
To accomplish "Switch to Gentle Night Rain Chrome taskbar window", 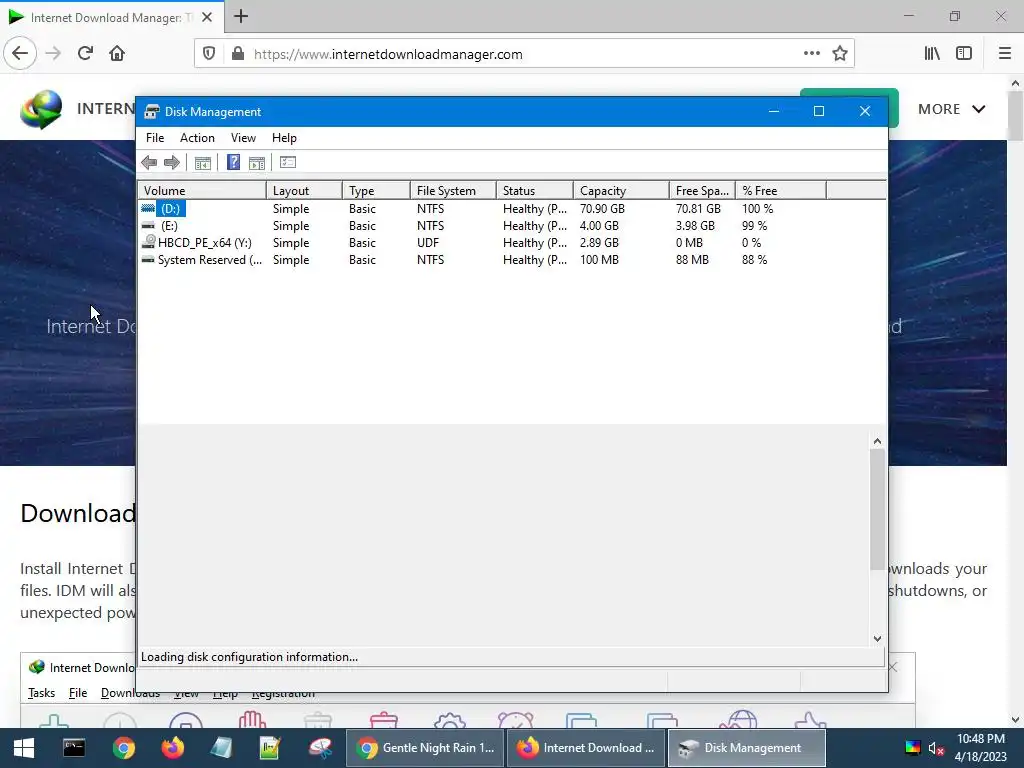I will coord(426,748).
